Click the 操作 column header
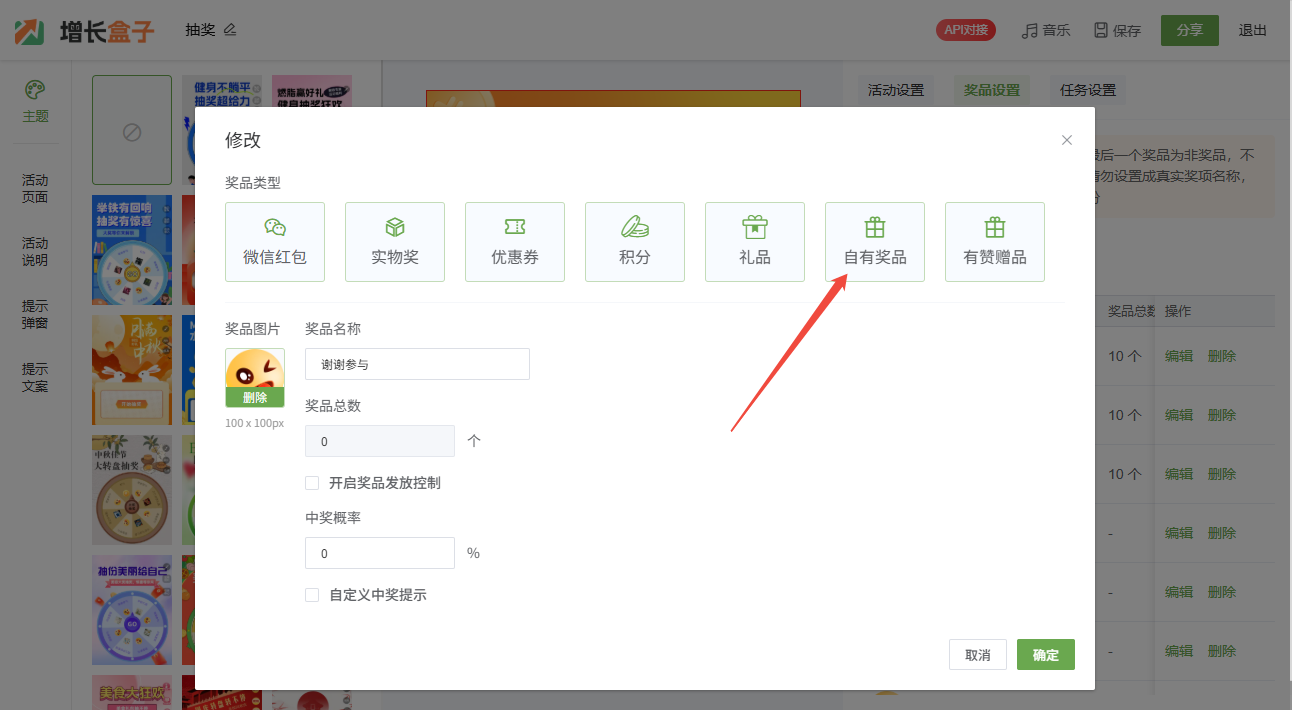The image size is (1292, 710). point(1178,311)
